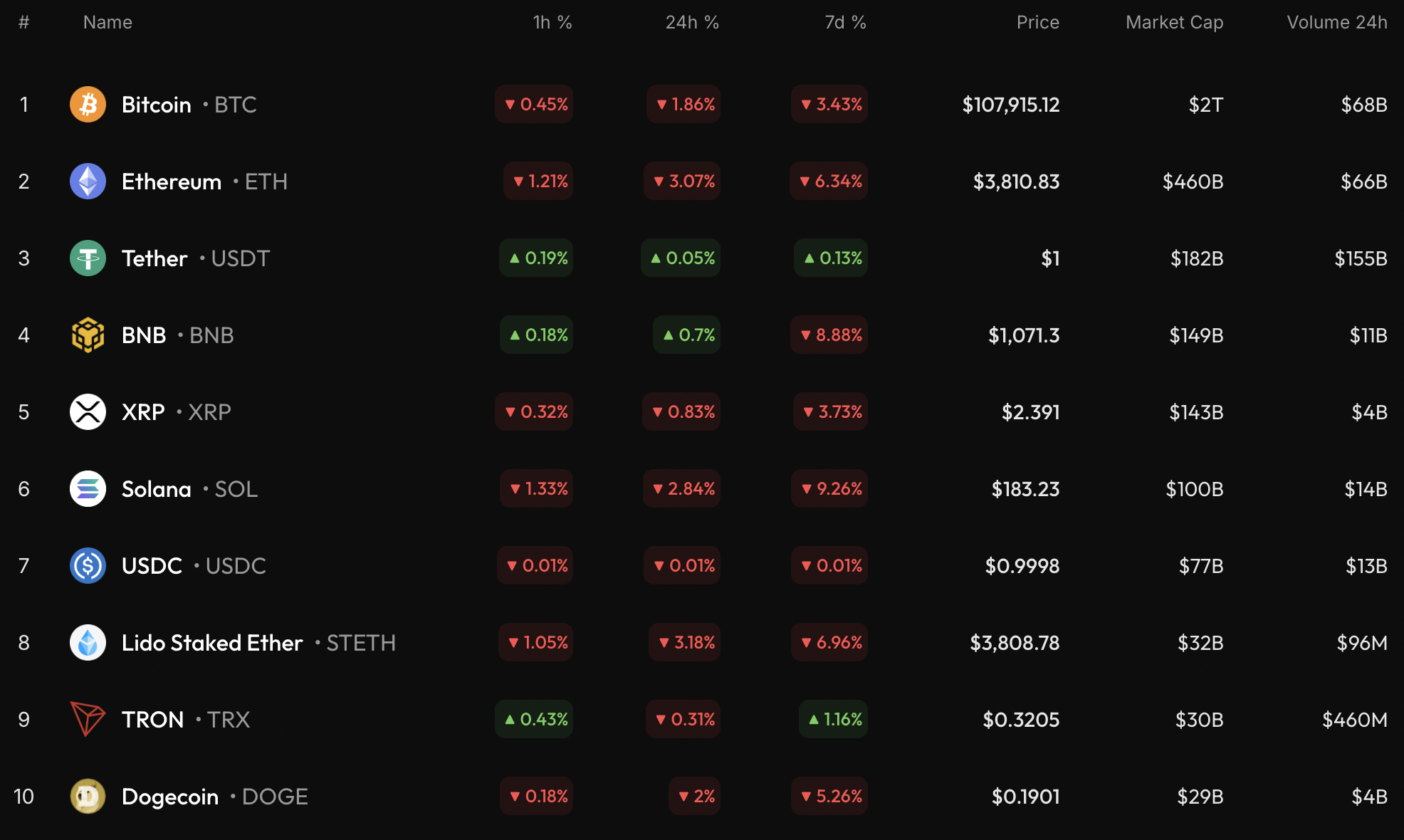
Task: Click the Dogecoin dog logo icon
Action: pos(88,797)
